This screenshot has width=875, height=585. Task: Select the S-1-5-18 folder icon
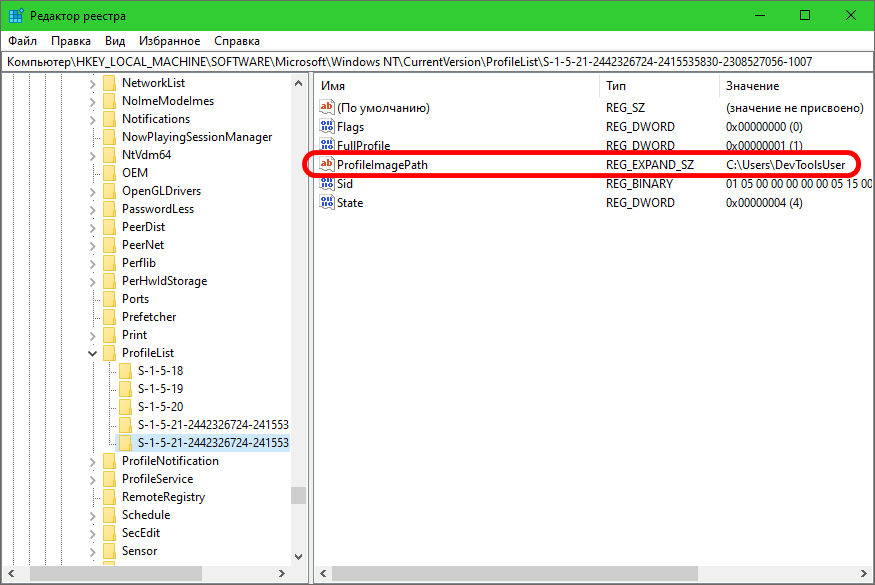(x=126, y=371)
